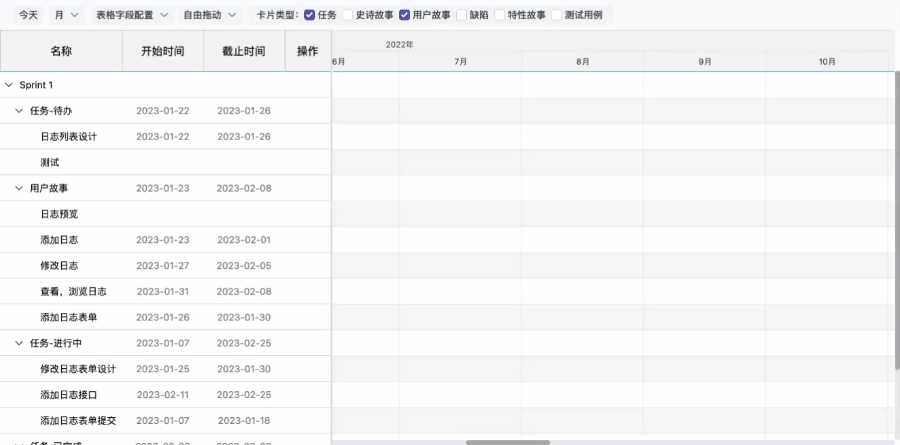The height and width of the screenshot is (445, 900).
Task: Check the 测试用例 checkbox
Action: pyautogui.click(x=557, y=15)
